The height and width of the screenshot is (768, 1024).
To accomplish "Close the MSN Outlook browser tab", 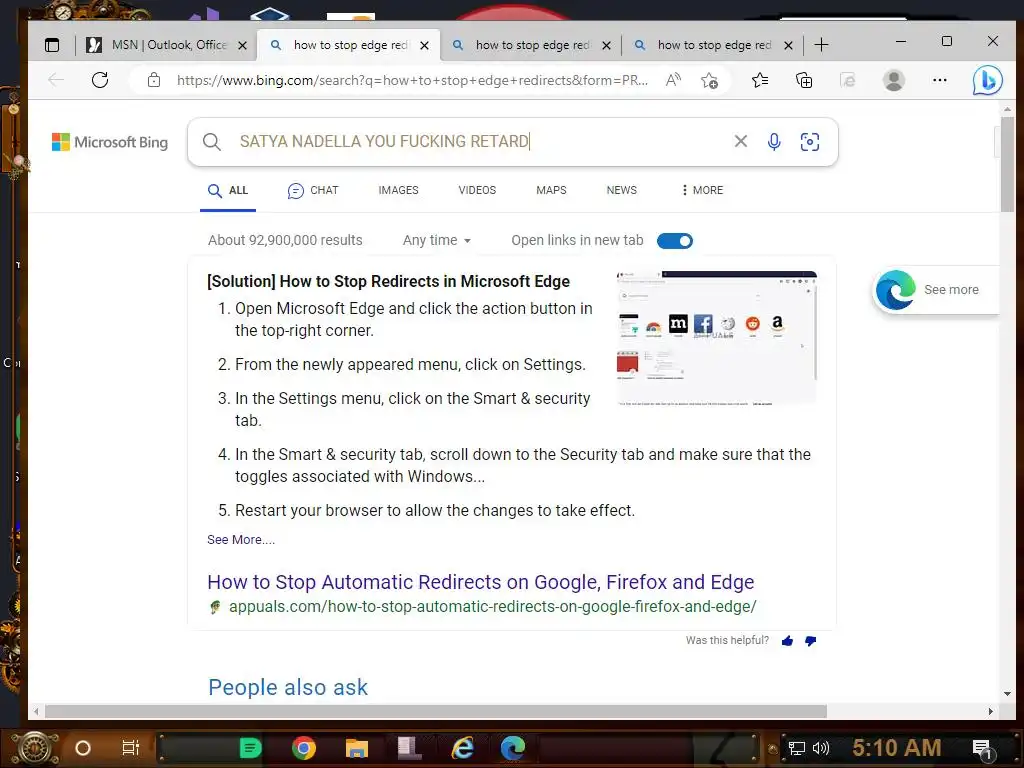I will click(242, 46).
